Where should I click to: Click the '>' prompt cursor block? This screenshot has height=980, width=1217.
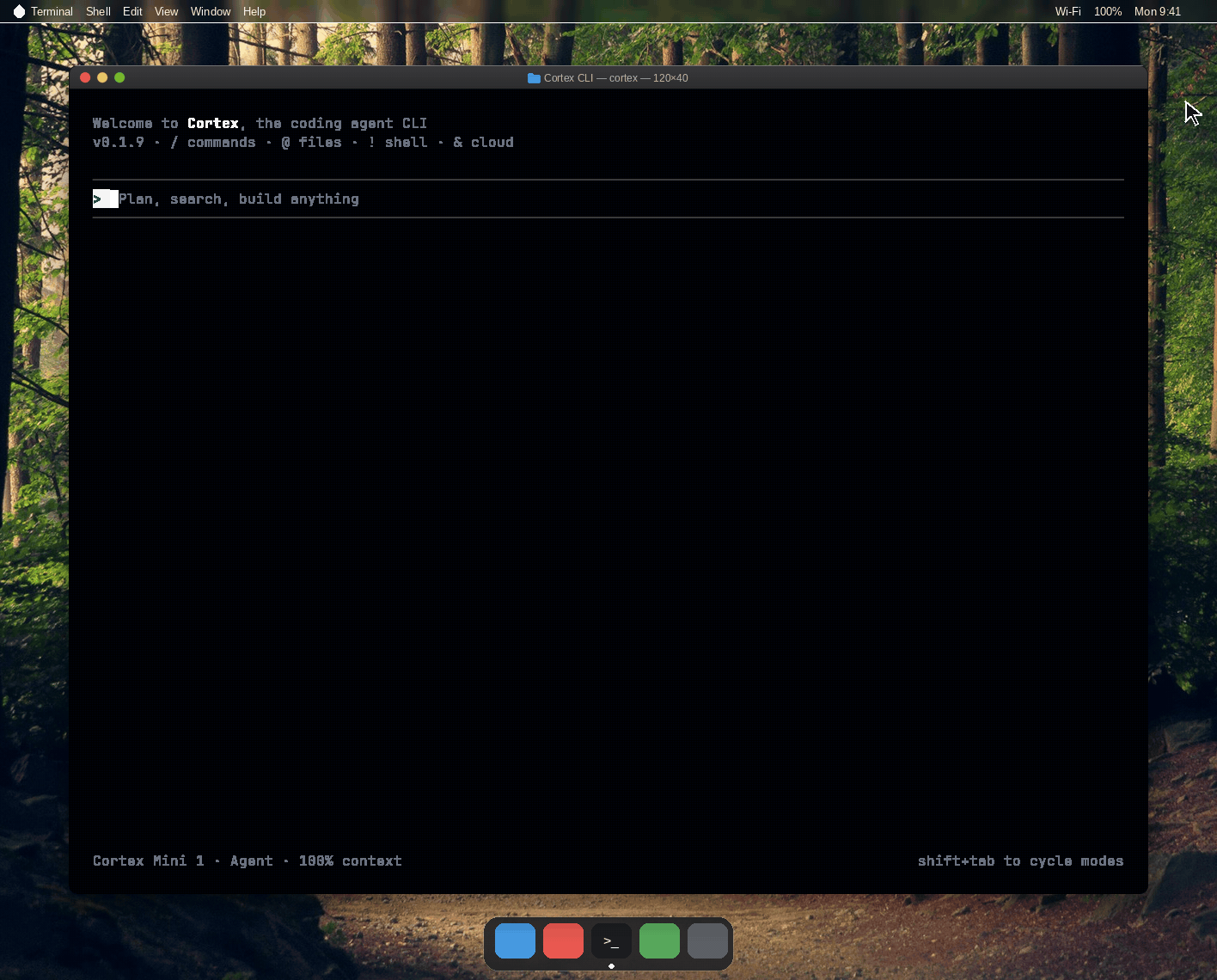point(106,199)
